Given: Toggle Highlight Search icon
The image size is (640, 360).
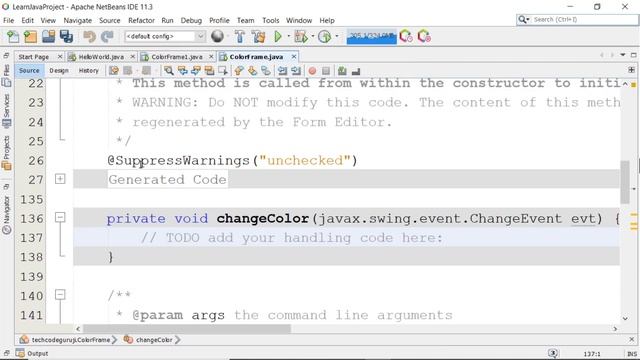Looking at the screenshot, I should coord(209,71).
